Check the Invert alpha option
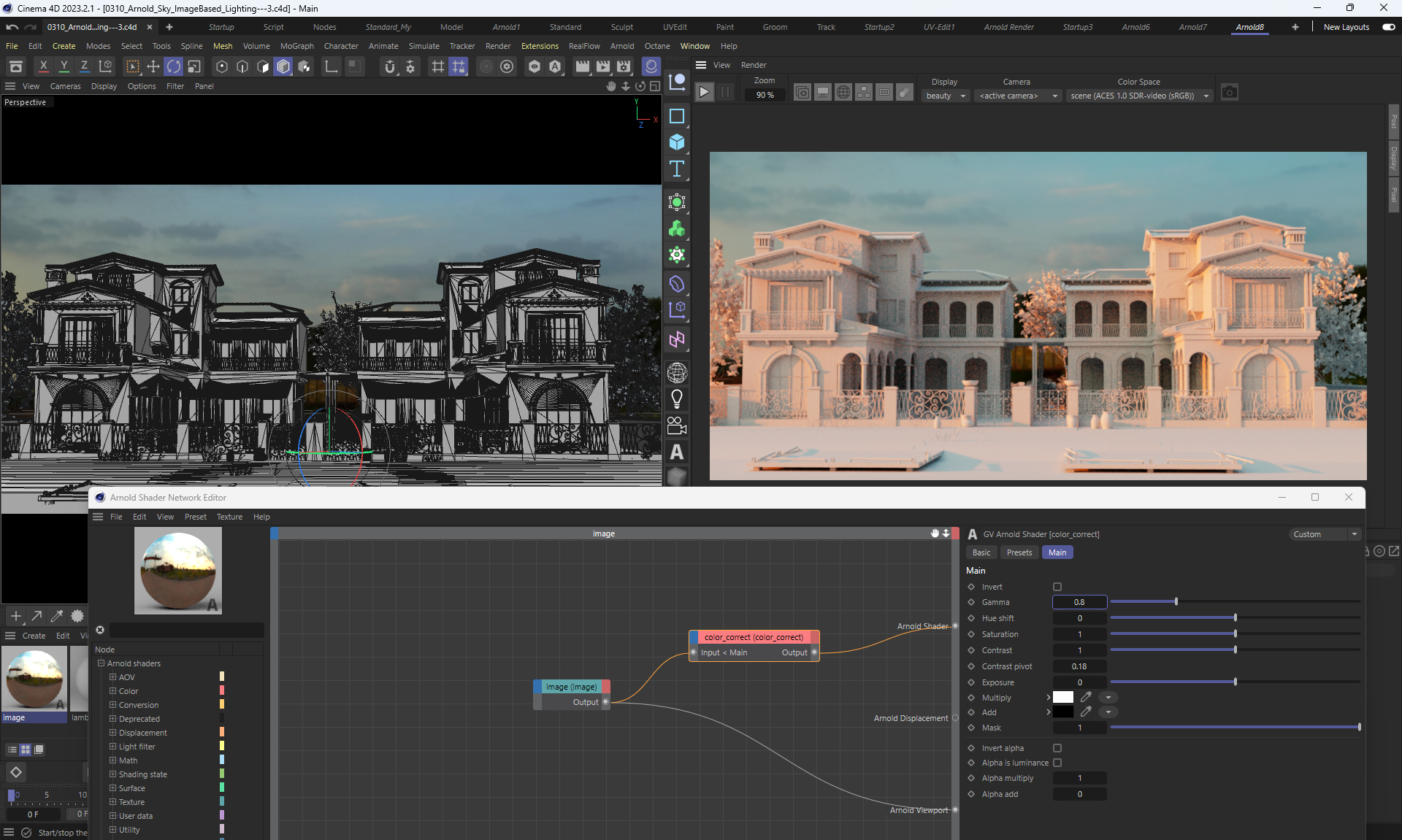Image resolution: width=1402 pixels, height=840 pixels. (x=1057, y=748)
